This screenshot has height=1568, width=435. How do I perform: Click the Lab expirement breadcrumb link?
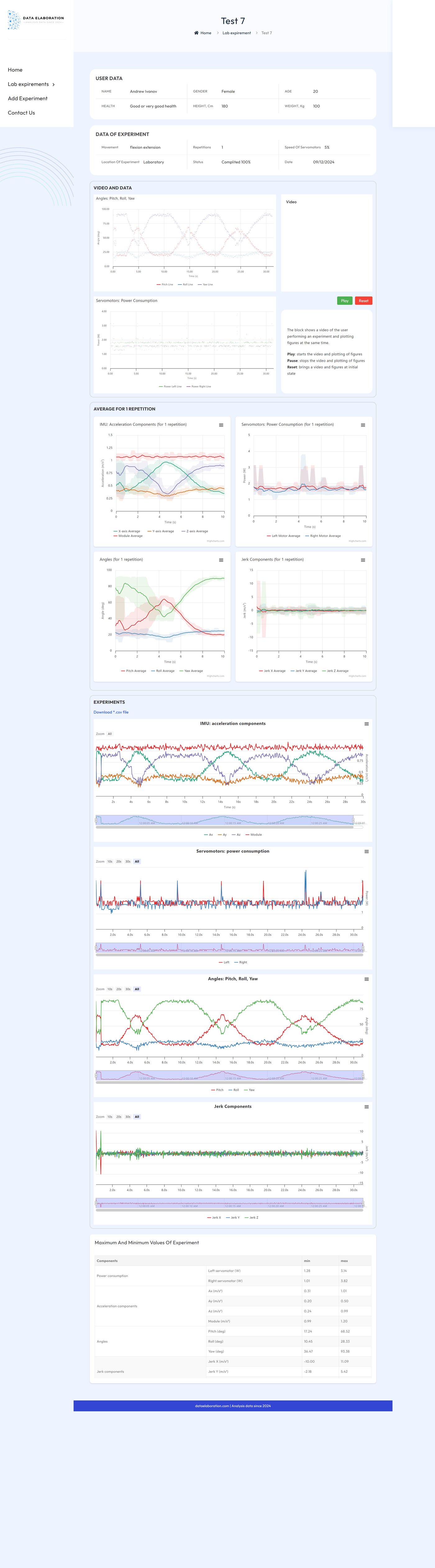click(237, 33)
